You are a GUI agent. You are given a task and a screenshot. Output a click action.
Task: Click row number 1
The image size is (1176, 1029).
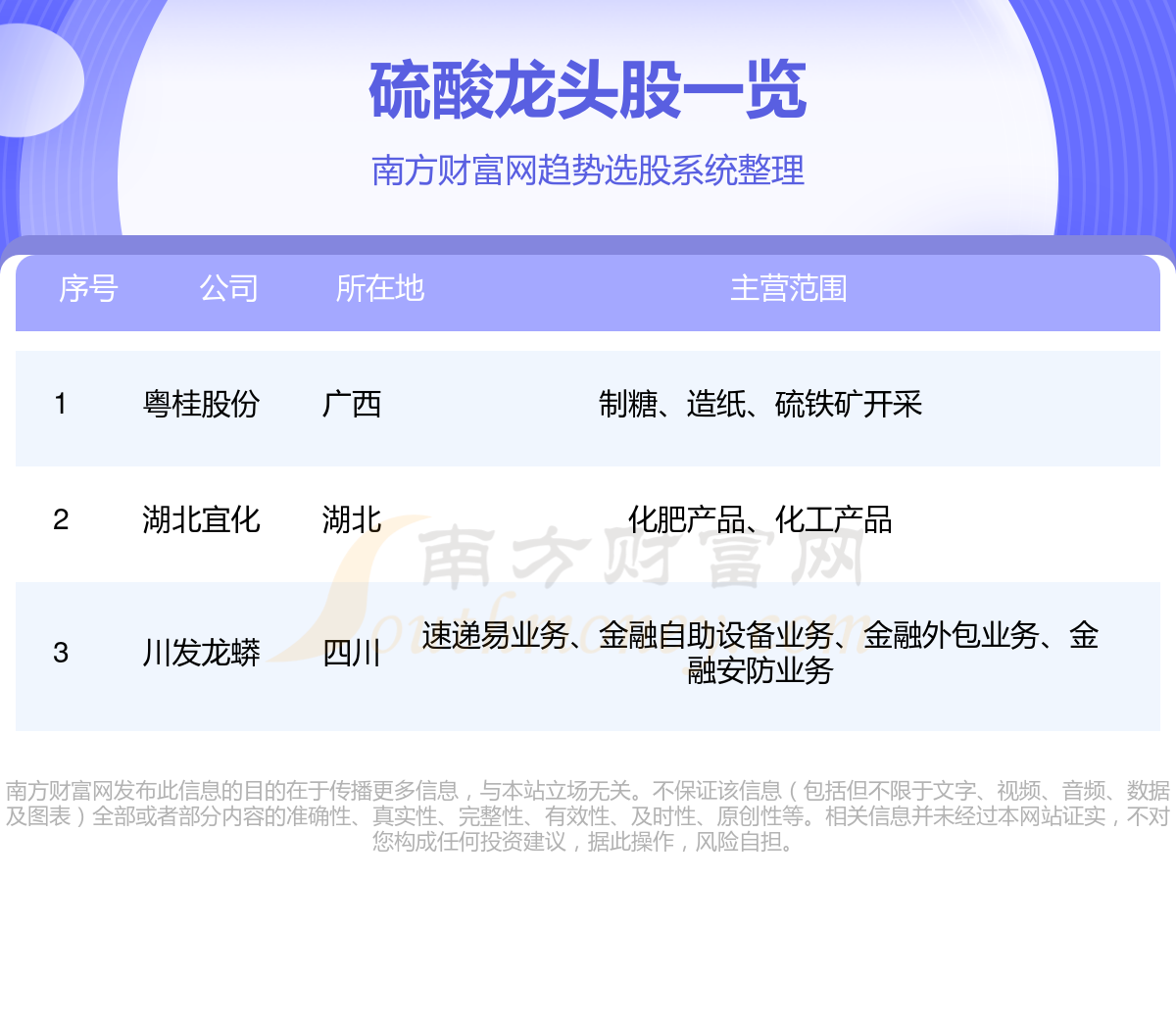tap(61, 404)
